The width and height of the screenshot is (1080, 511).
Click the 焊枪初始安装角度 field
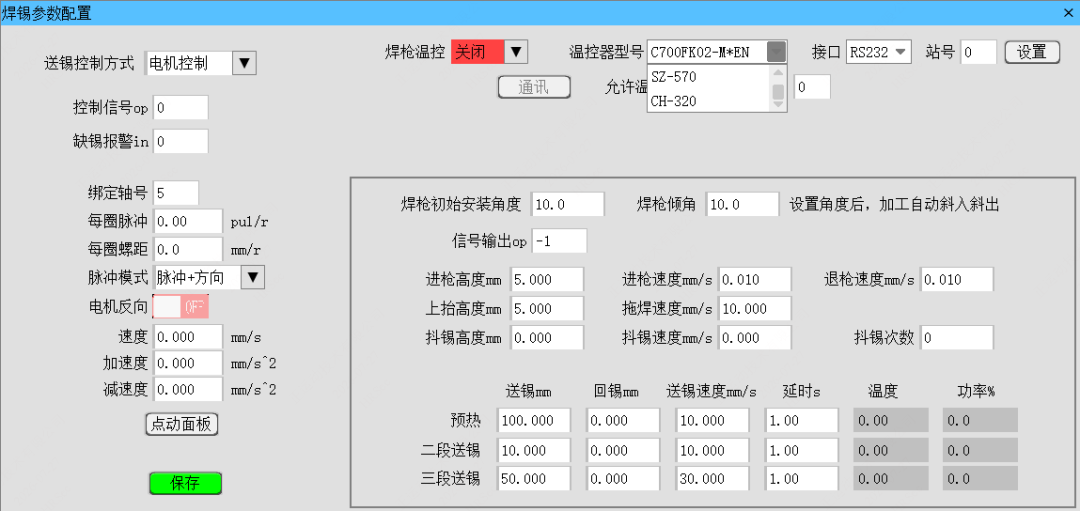(x=568, y=205)
